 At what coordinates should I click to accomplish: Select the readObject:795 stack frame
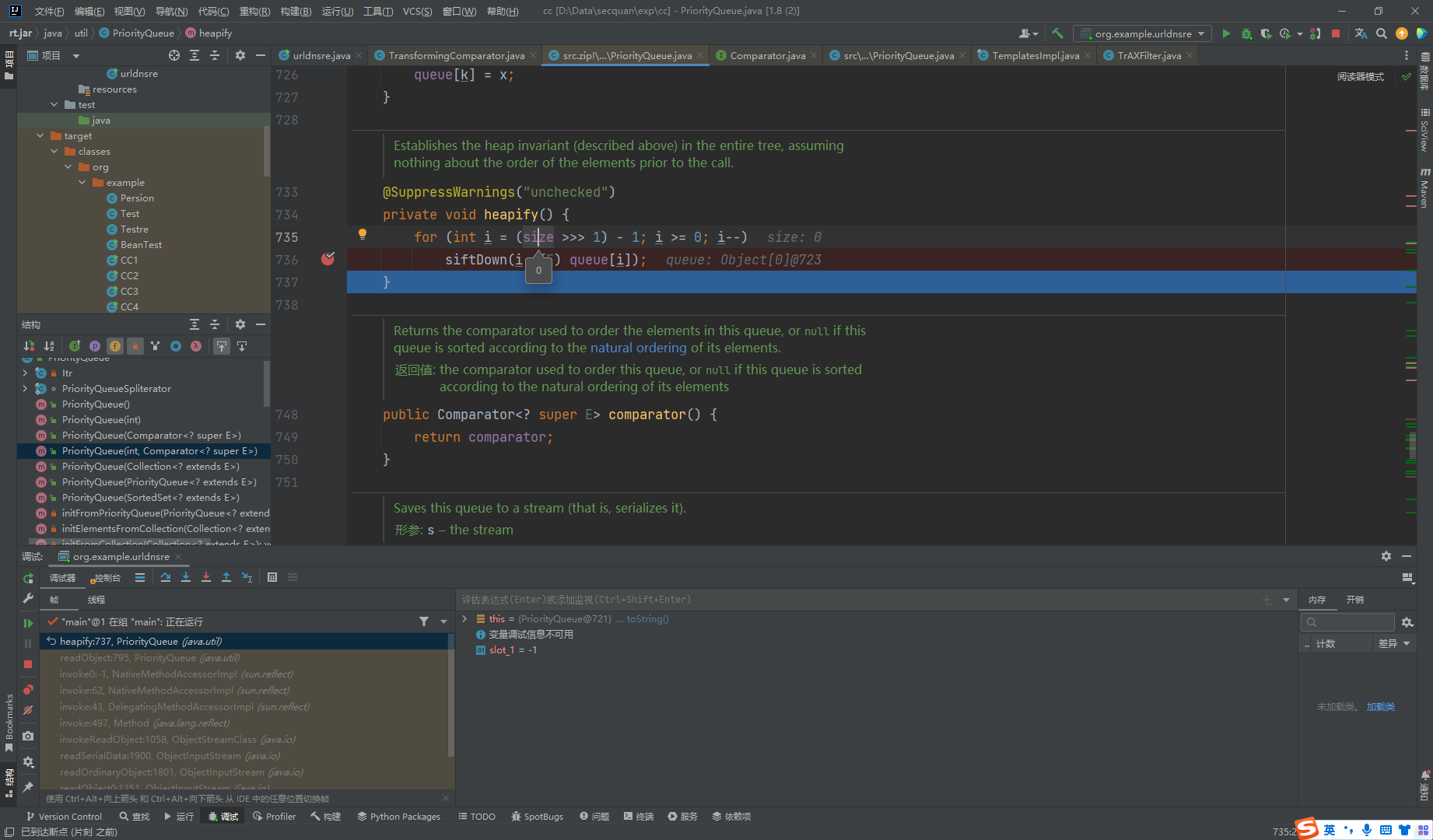pyautogui.click(x=244, y=658)
